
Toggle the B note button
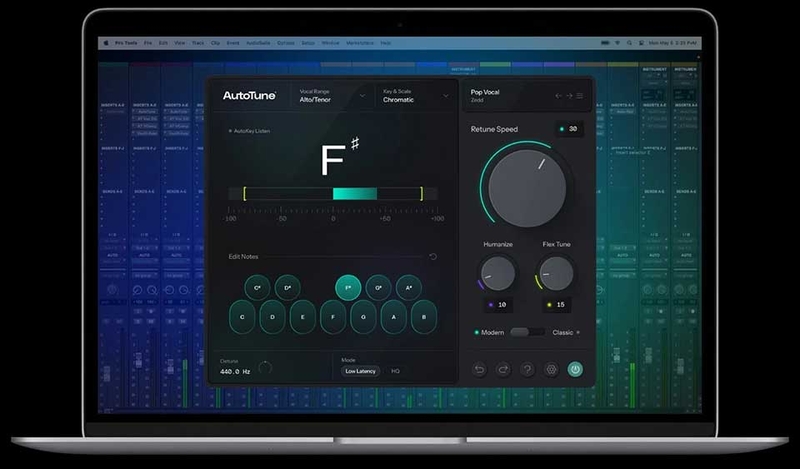[424, 317]
